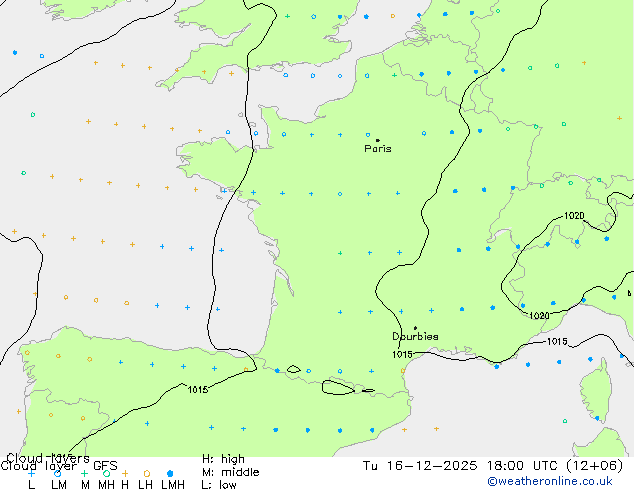Click the blue circle LM legend symbol
This screenshot has width=634, height=490.
(x=57, y=473)
